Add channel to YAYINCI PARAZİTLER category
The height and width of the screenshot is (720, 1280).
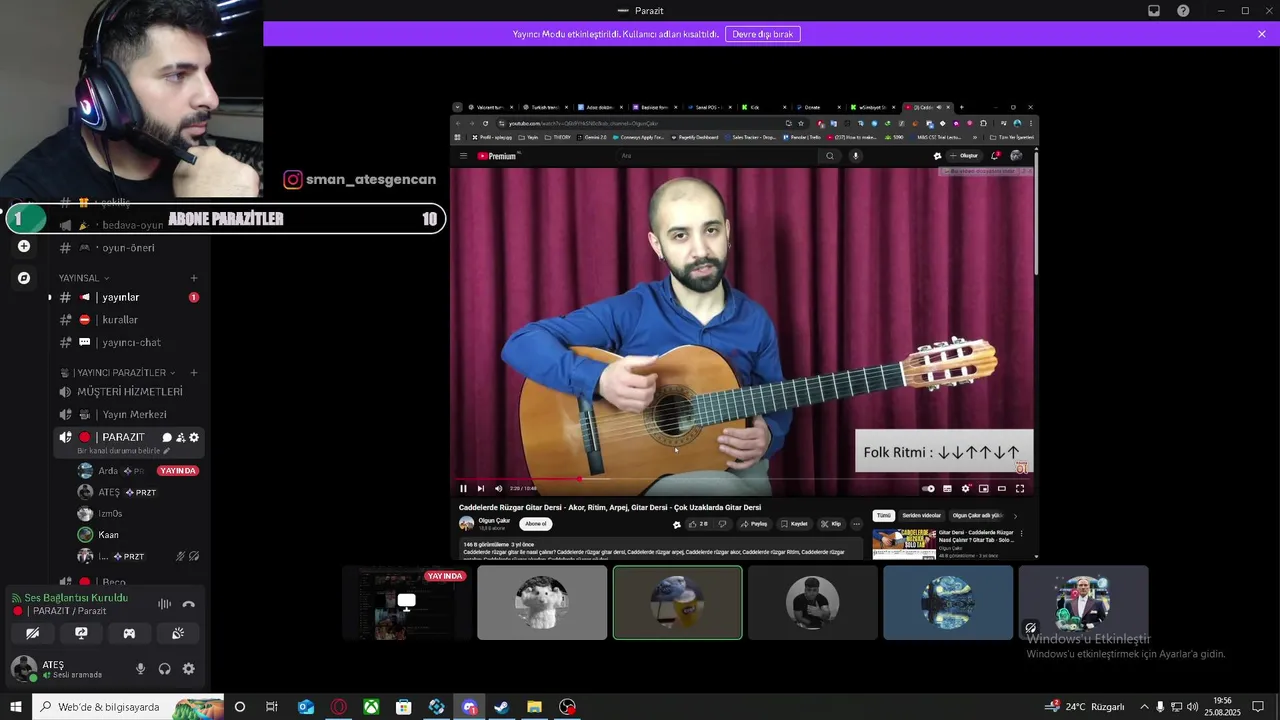click(x=194, y=373)
